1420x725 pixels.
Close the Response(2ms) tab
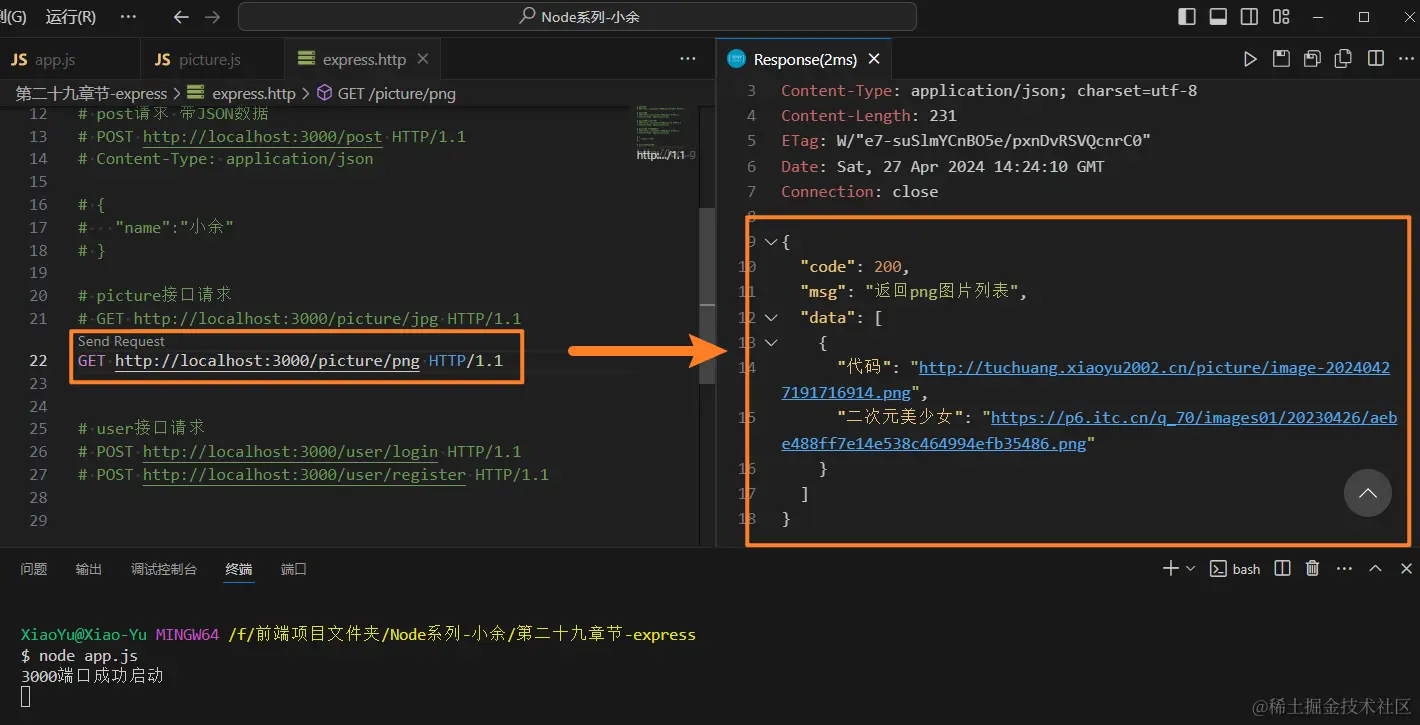point(874,59)
